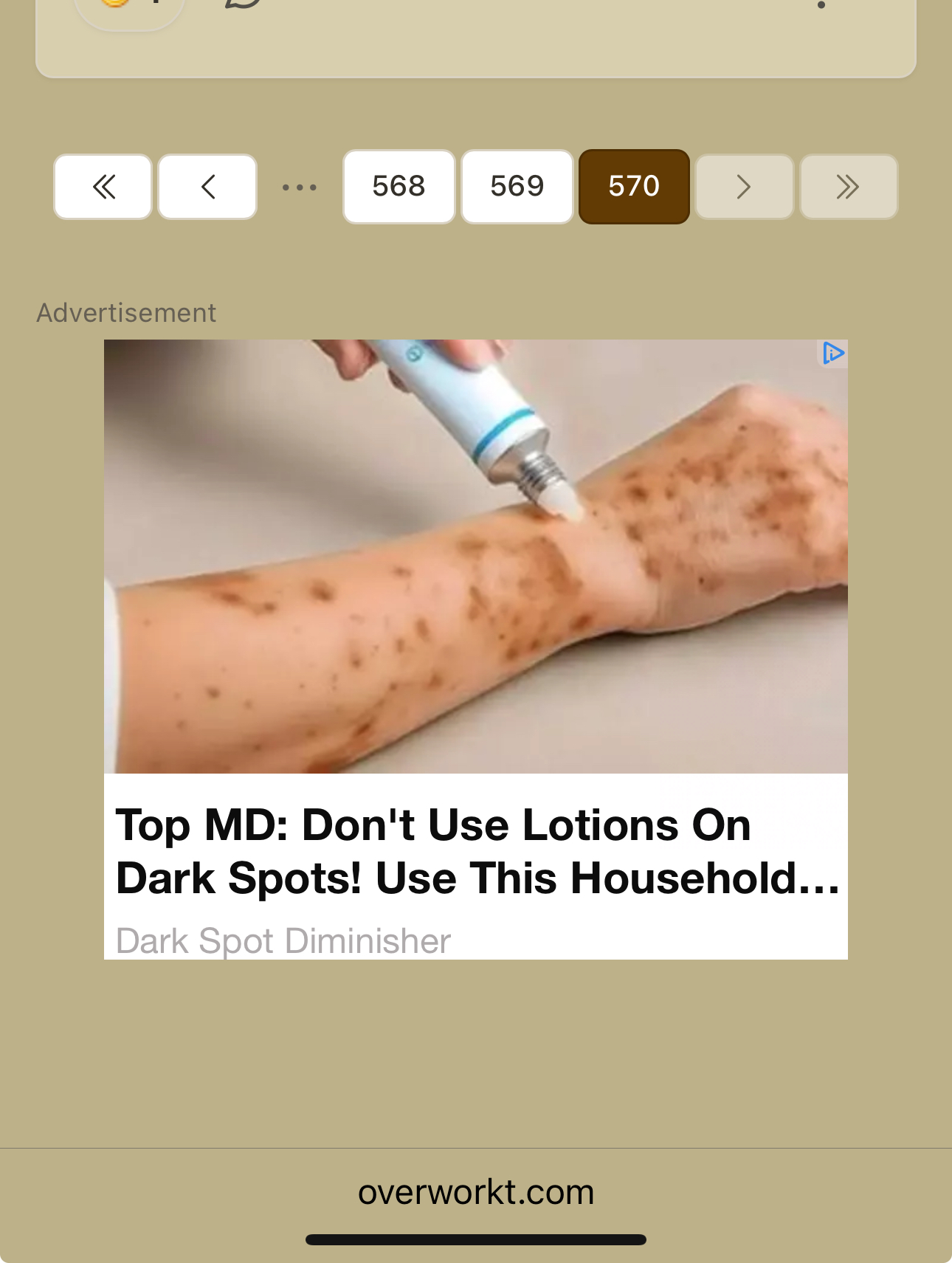
Task: Open comments via the speech bubble icon
Action: [244, 4]
